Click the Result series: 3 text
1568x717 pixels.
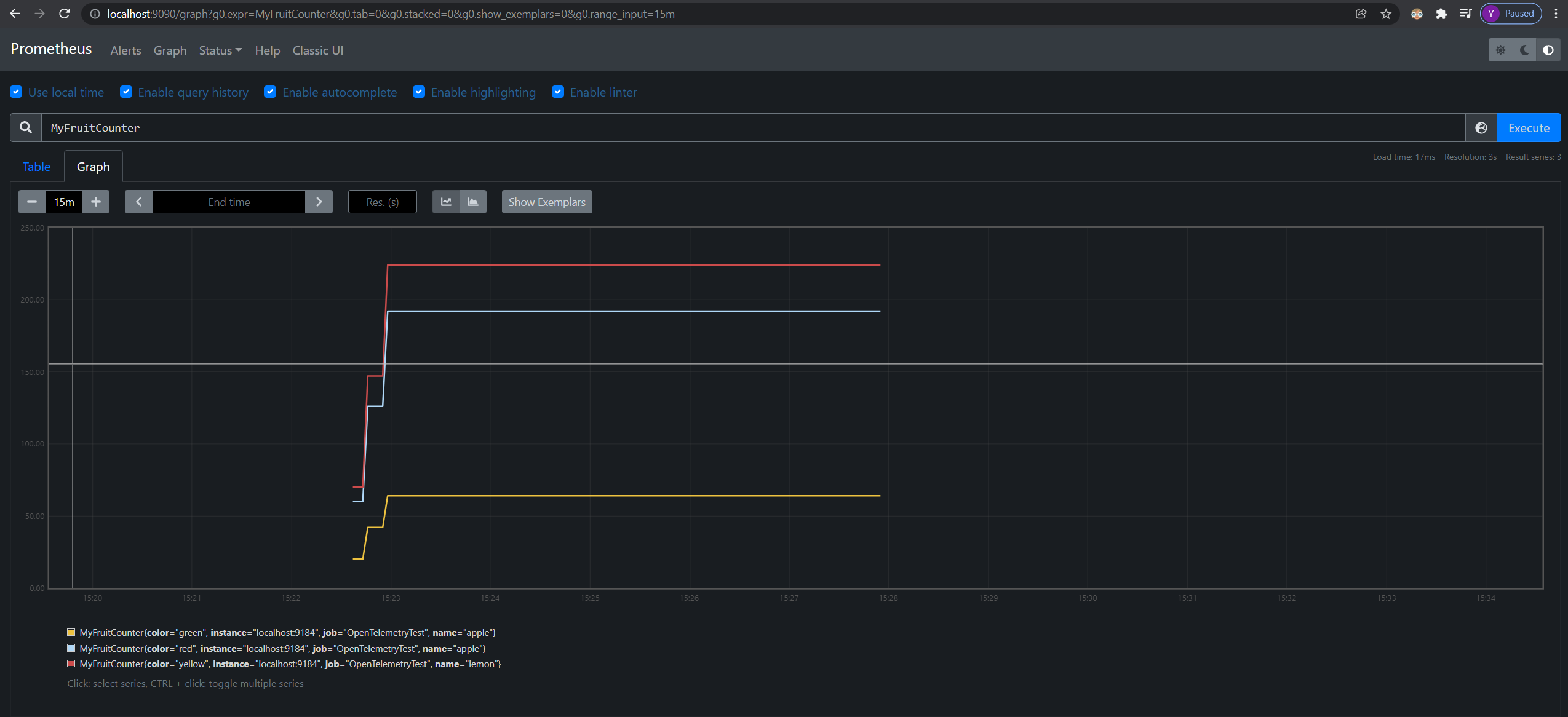point(1533,157)
